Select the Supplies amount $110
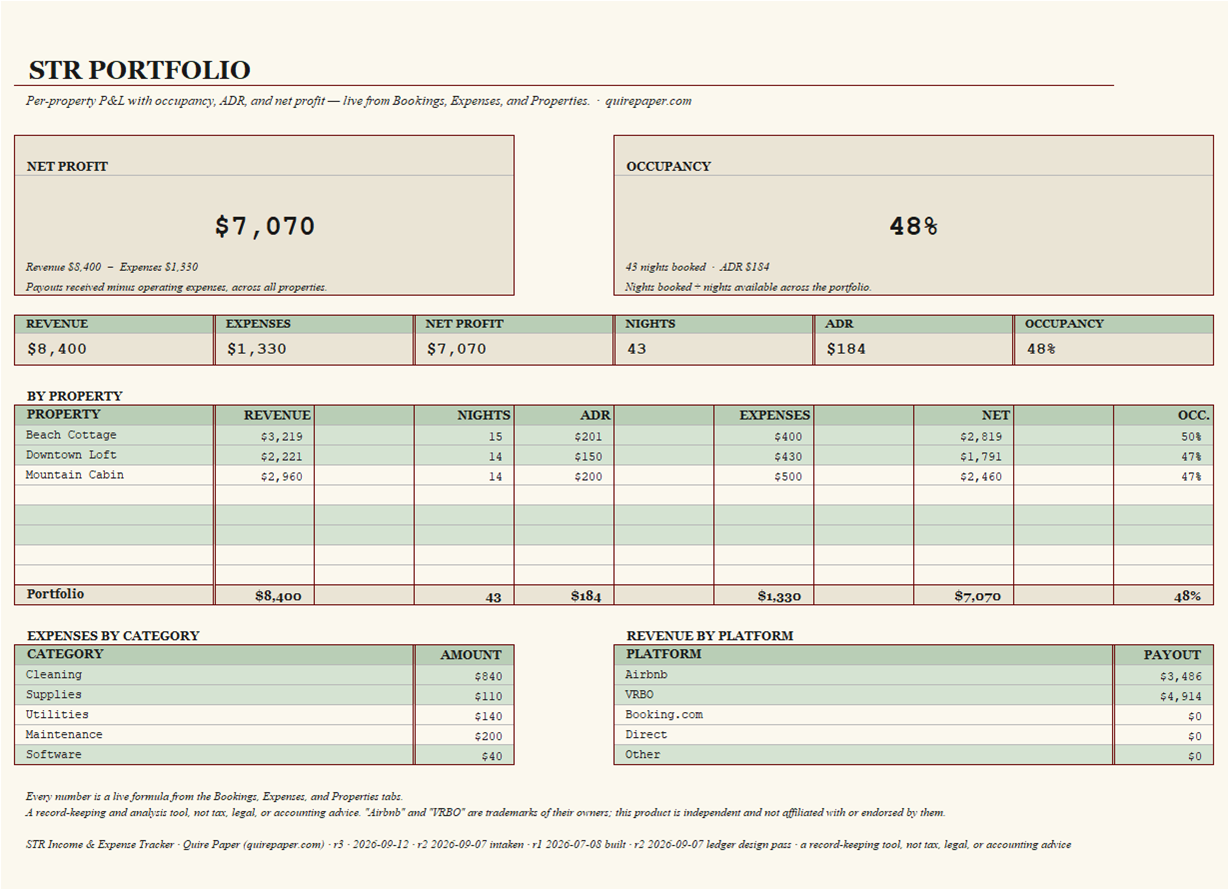Viewport: 1228px width, 889px height. [489, 697]
